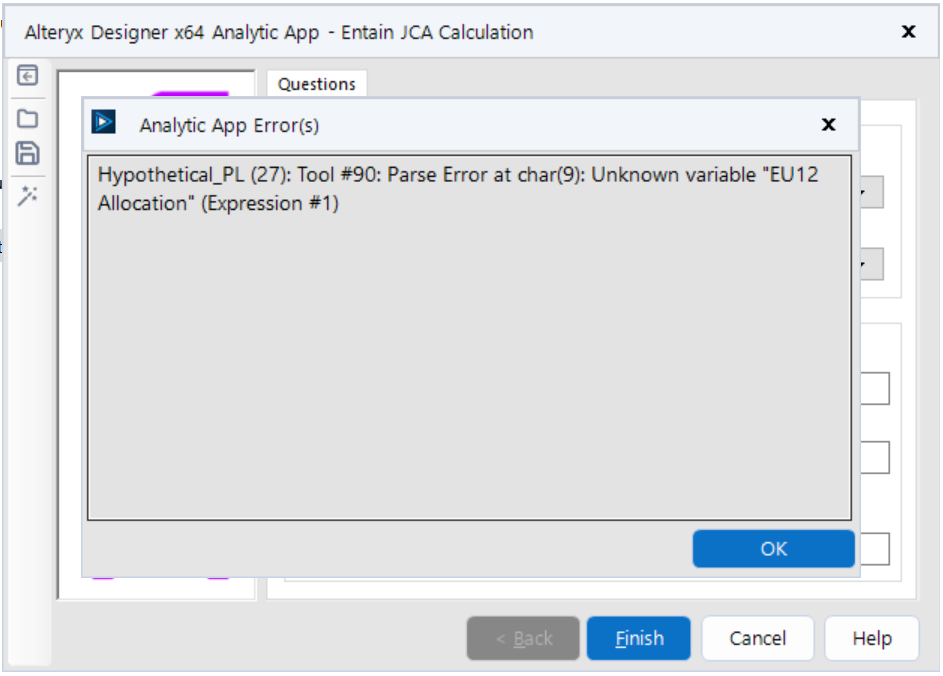Click the Hypothetical_PL parse error message
The width and height of the screenshot is (943, 676).
[458, 189]
